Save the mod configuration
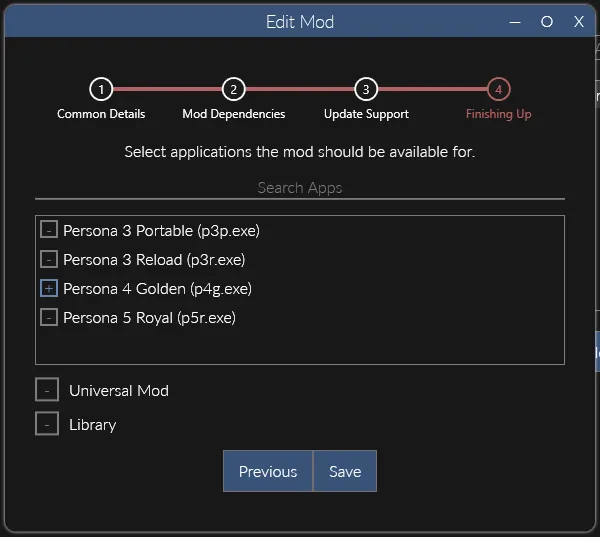Image resolution: width=600 pixels, height=537 pixels. click(345, 471)
